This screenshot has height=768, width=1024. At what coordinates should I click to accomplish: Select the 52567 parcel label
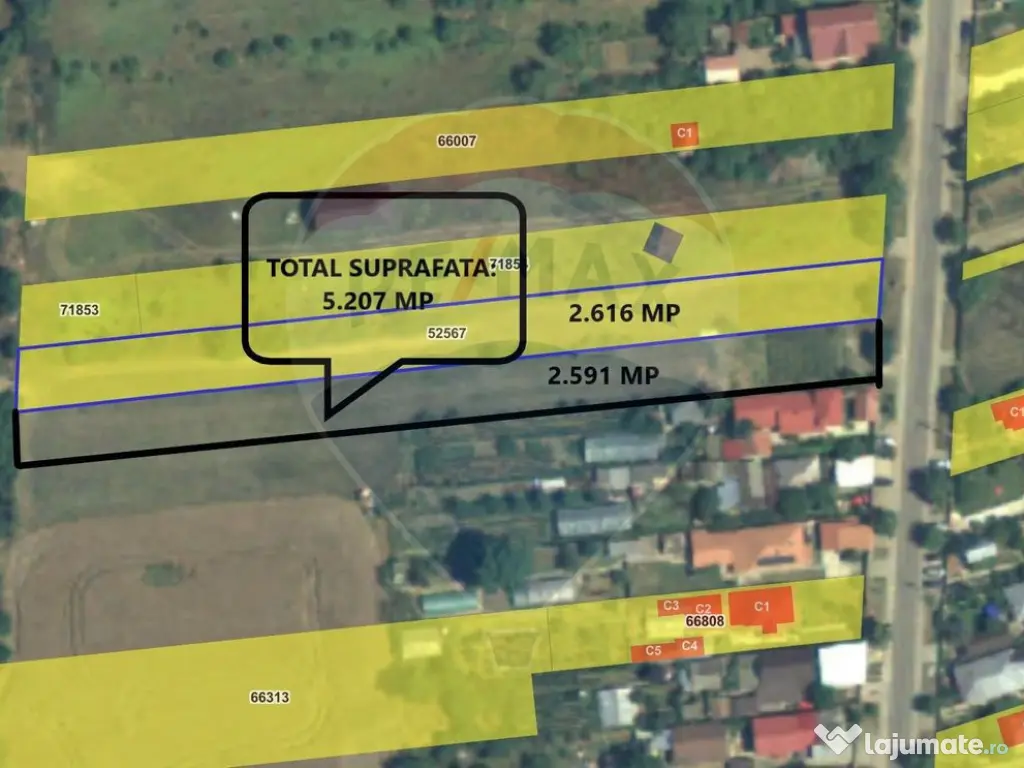coord(447,334)
